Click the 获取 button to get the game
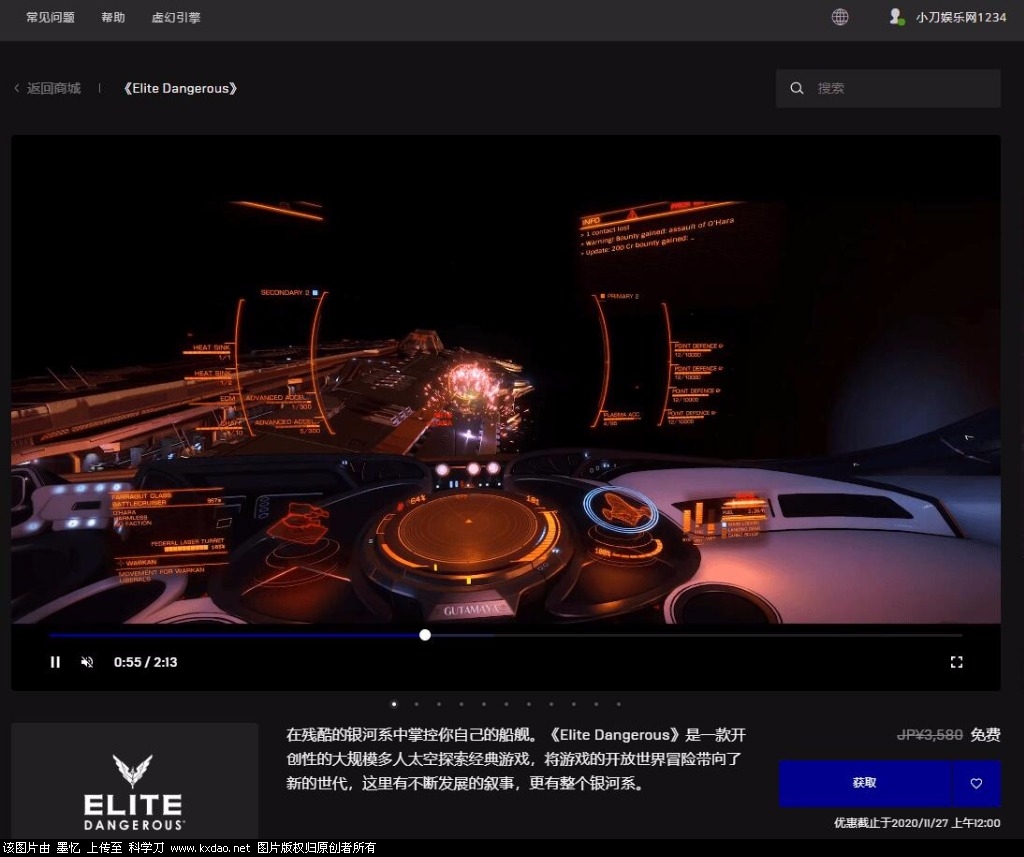The height and width of the screenshot is (857, 1024). click(864, 783)
